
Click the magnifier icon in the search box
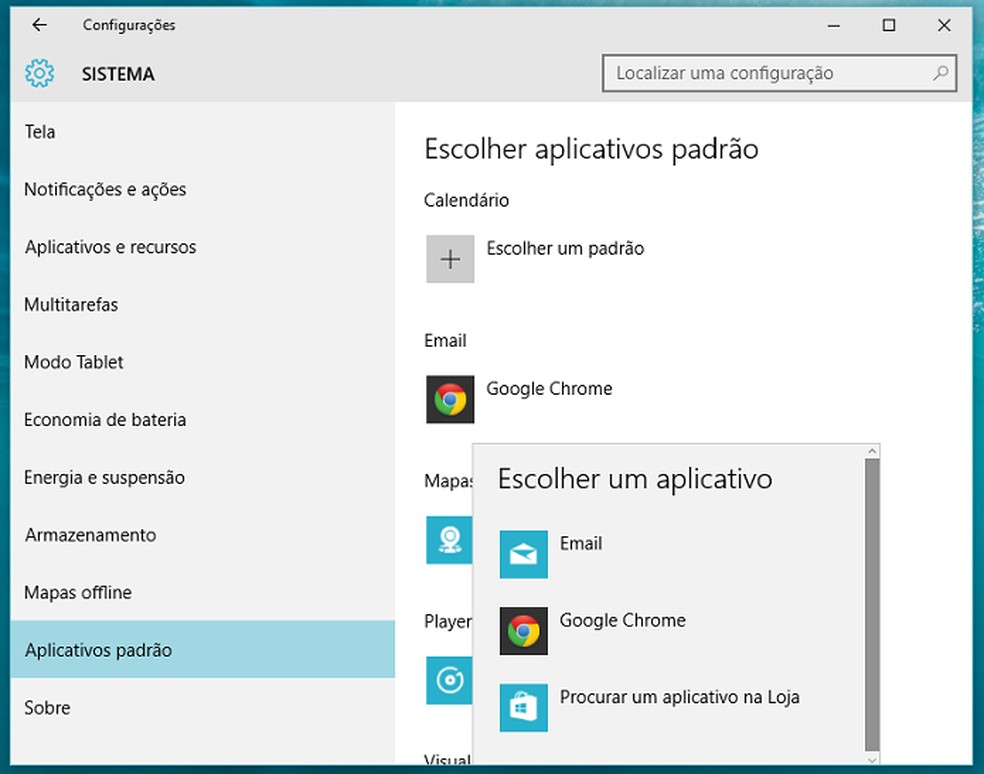click(940, 73)
